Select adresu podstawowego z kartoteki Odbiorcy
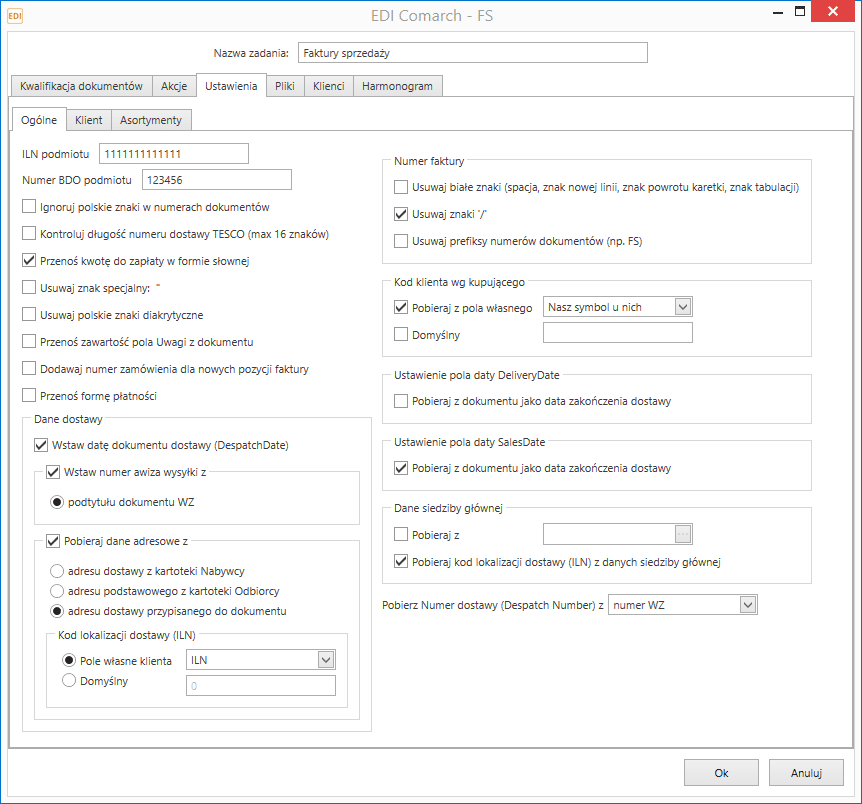Screen dimensions: 862x804 pyautogui.click(x=57, y=591)
